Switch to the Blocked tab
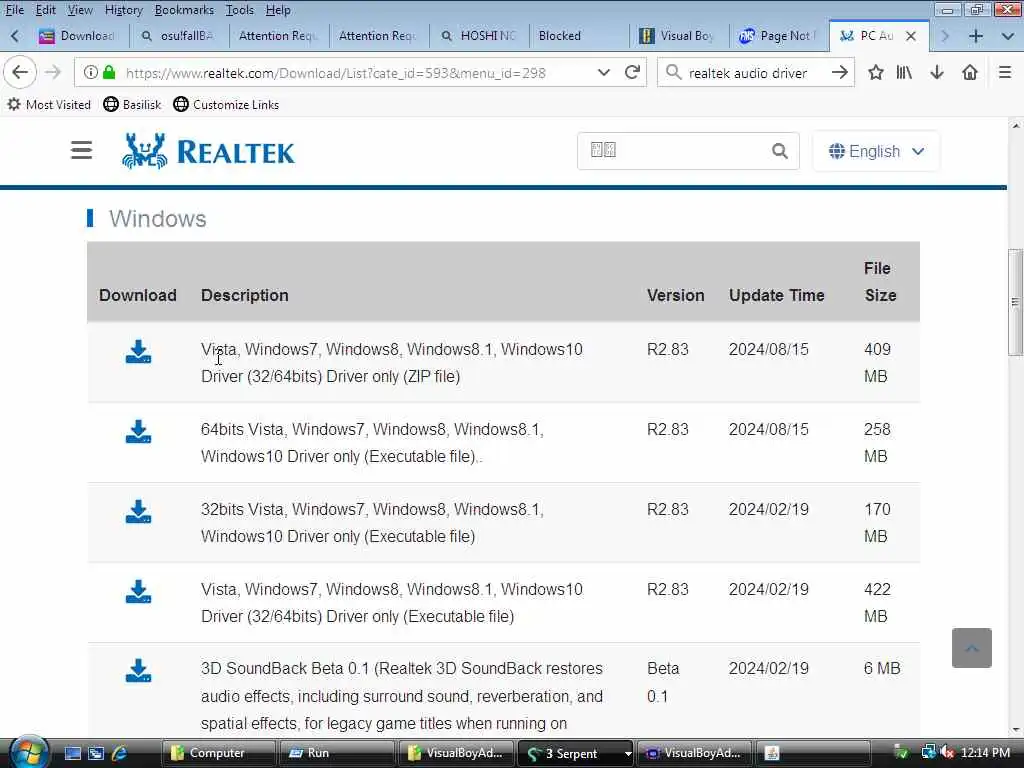This screenshot has width=1024, height=768. pyautogui.click(x=579, y=36)
